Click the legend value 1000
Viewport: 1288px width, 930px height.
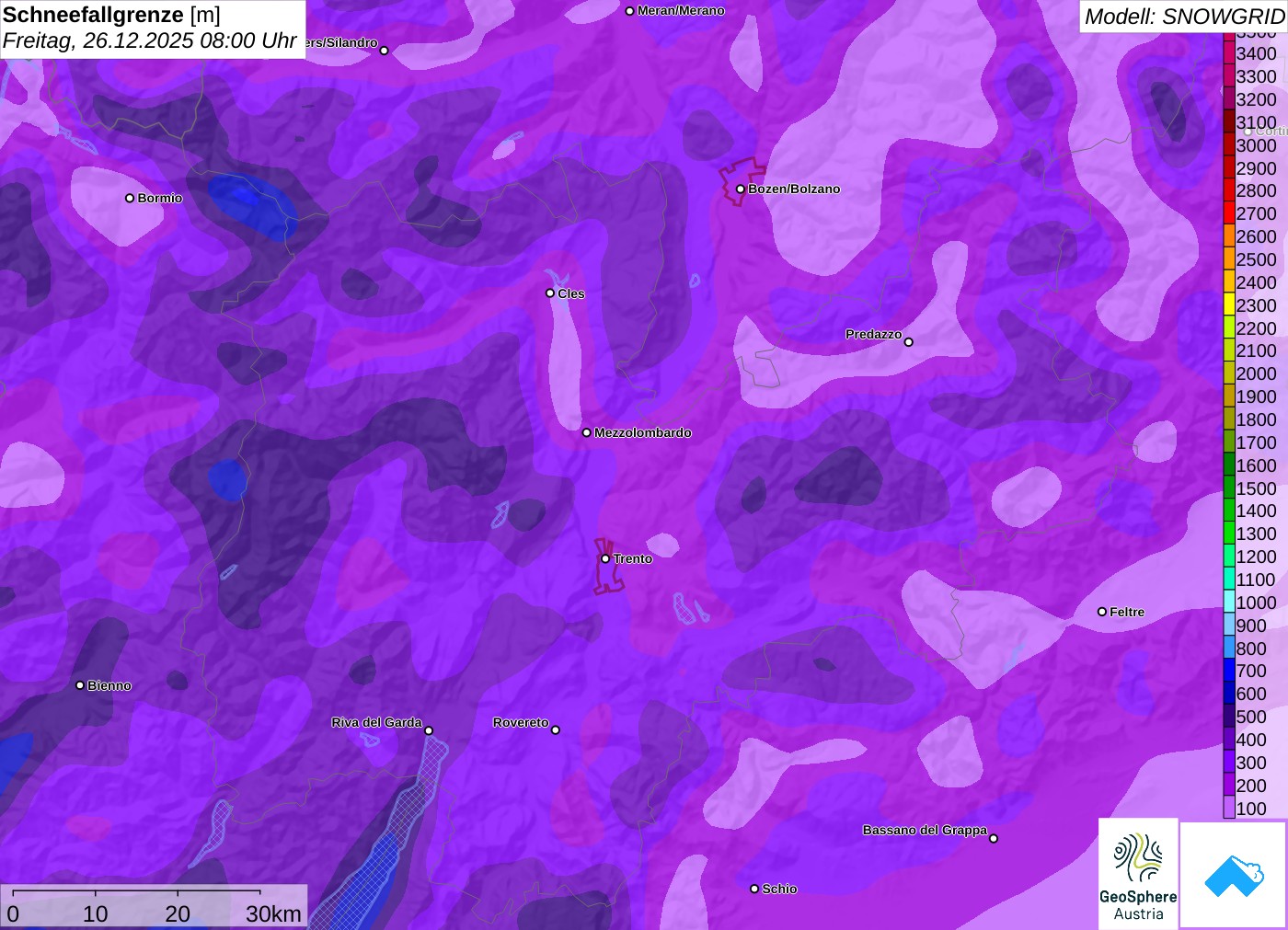click(1257, 603)
